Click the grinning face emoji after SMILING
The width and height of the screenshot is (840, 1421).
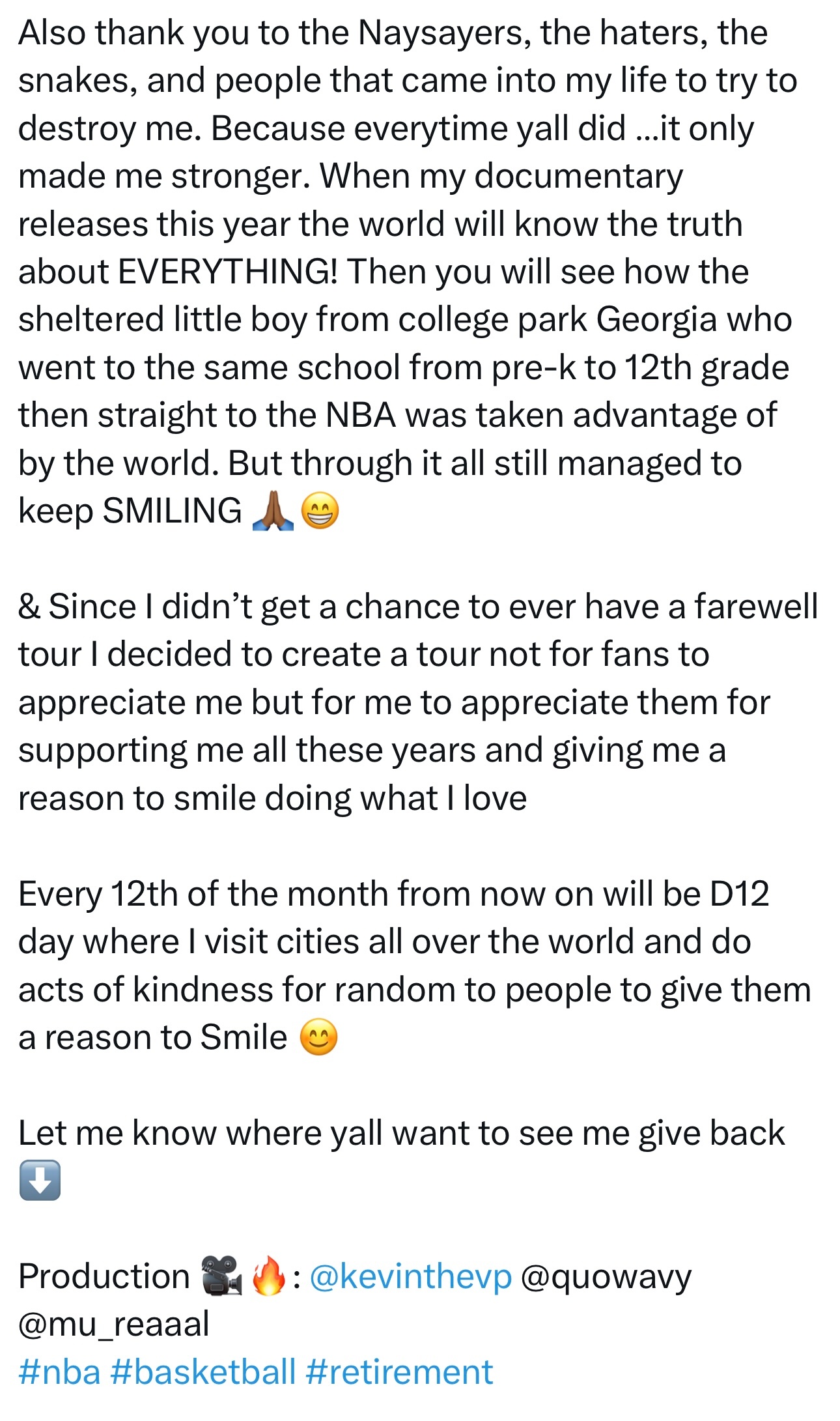pyautogui.click(x=320, y=511)
